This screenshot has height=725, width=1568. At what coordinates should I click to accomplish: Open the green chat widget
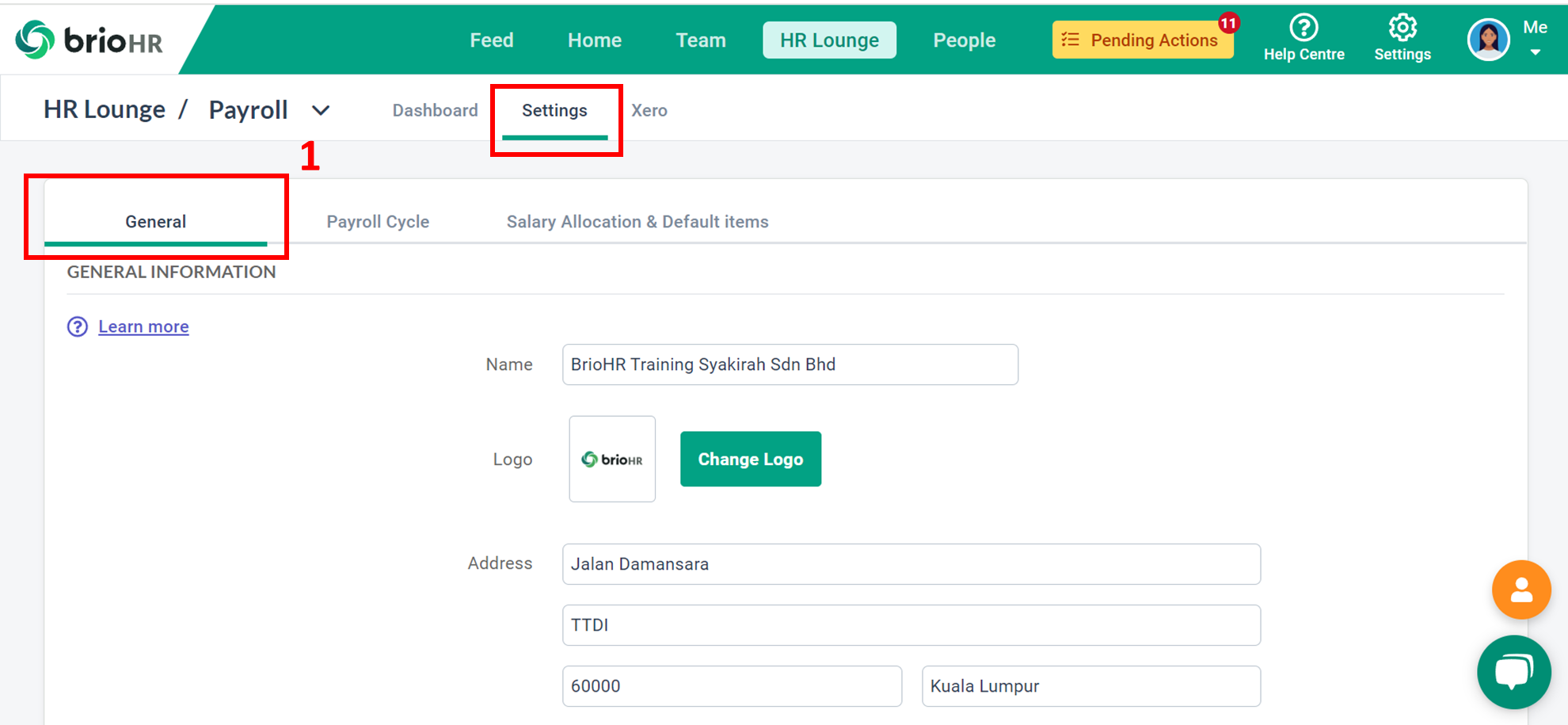click(x=1513, y=672)
